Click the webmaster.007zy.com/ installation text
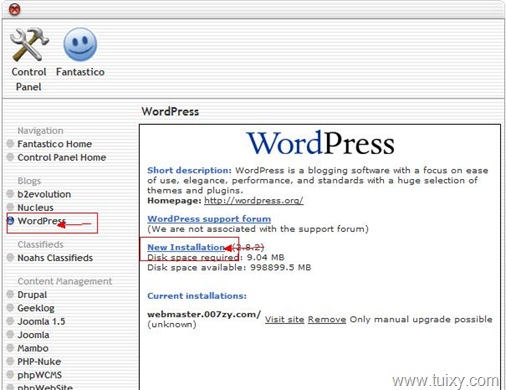 (204, 314)
